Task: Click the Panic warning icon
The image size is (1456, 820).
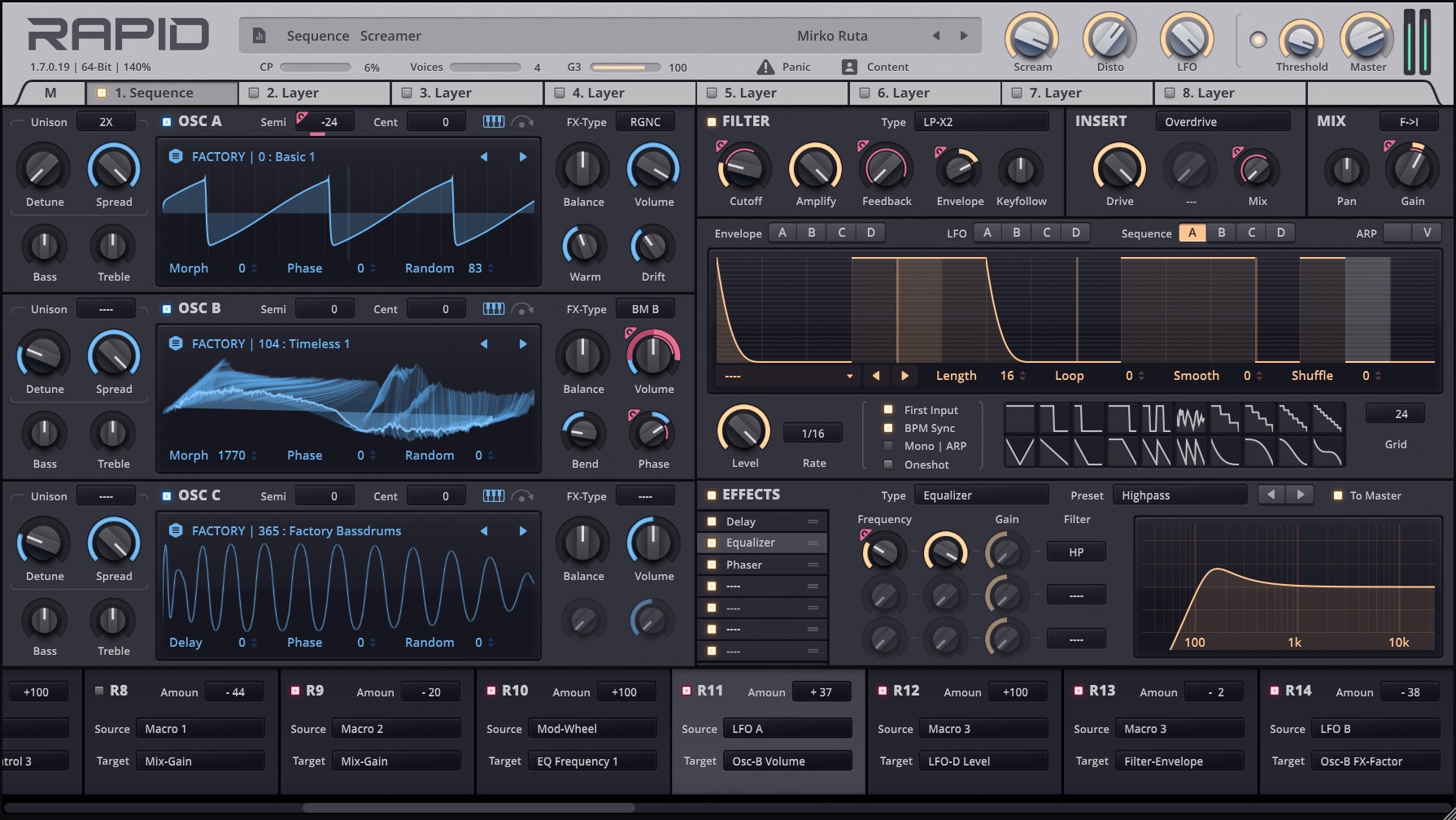Action: click(x=765, y=67)
